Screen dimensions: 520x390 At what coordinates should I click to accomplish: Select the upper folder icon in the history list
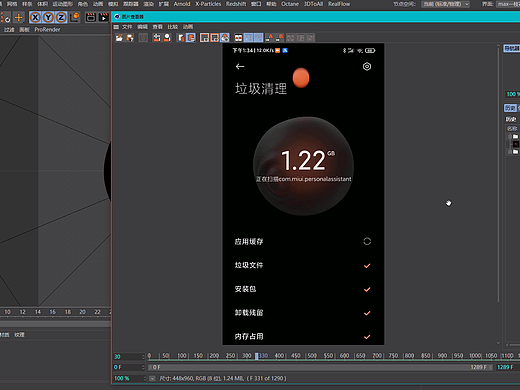pyautogui.click(x=516, y=136)
